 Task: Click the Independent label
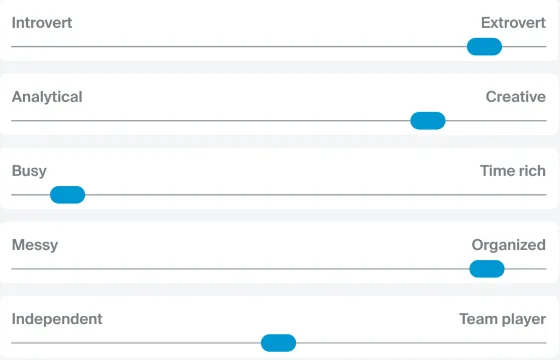tap(57, 319)
